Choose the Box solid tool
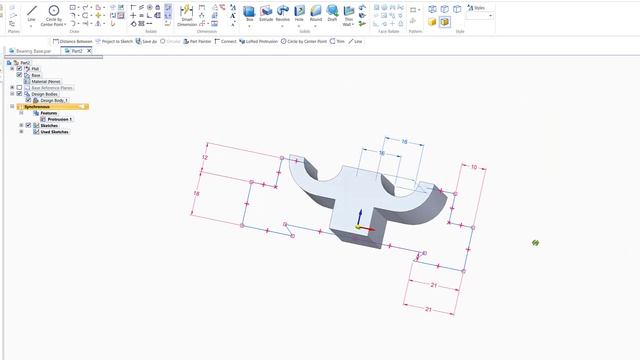This screenshot has width=640, height=360. tap(249, 13)
